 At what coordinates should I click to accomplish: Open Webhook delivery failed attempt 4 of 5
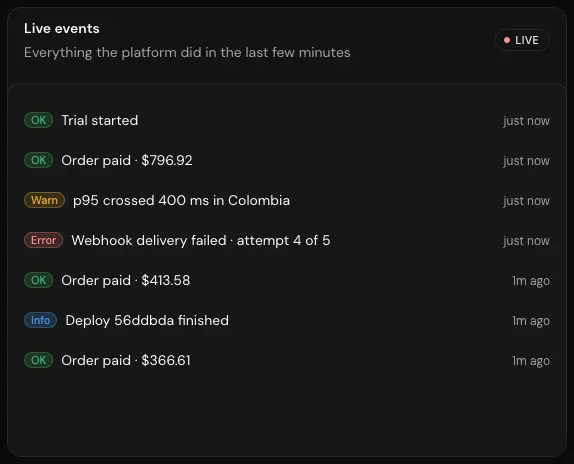coord(287,240)
